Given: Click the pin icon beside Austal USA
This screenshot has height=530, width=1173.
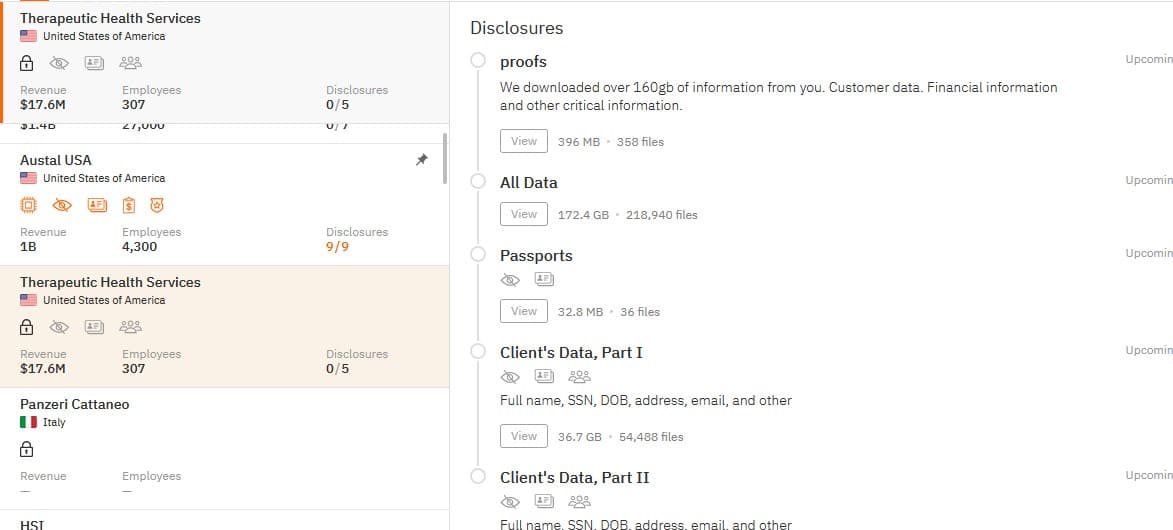Looking at the screenshot, I should pos(422,159).
